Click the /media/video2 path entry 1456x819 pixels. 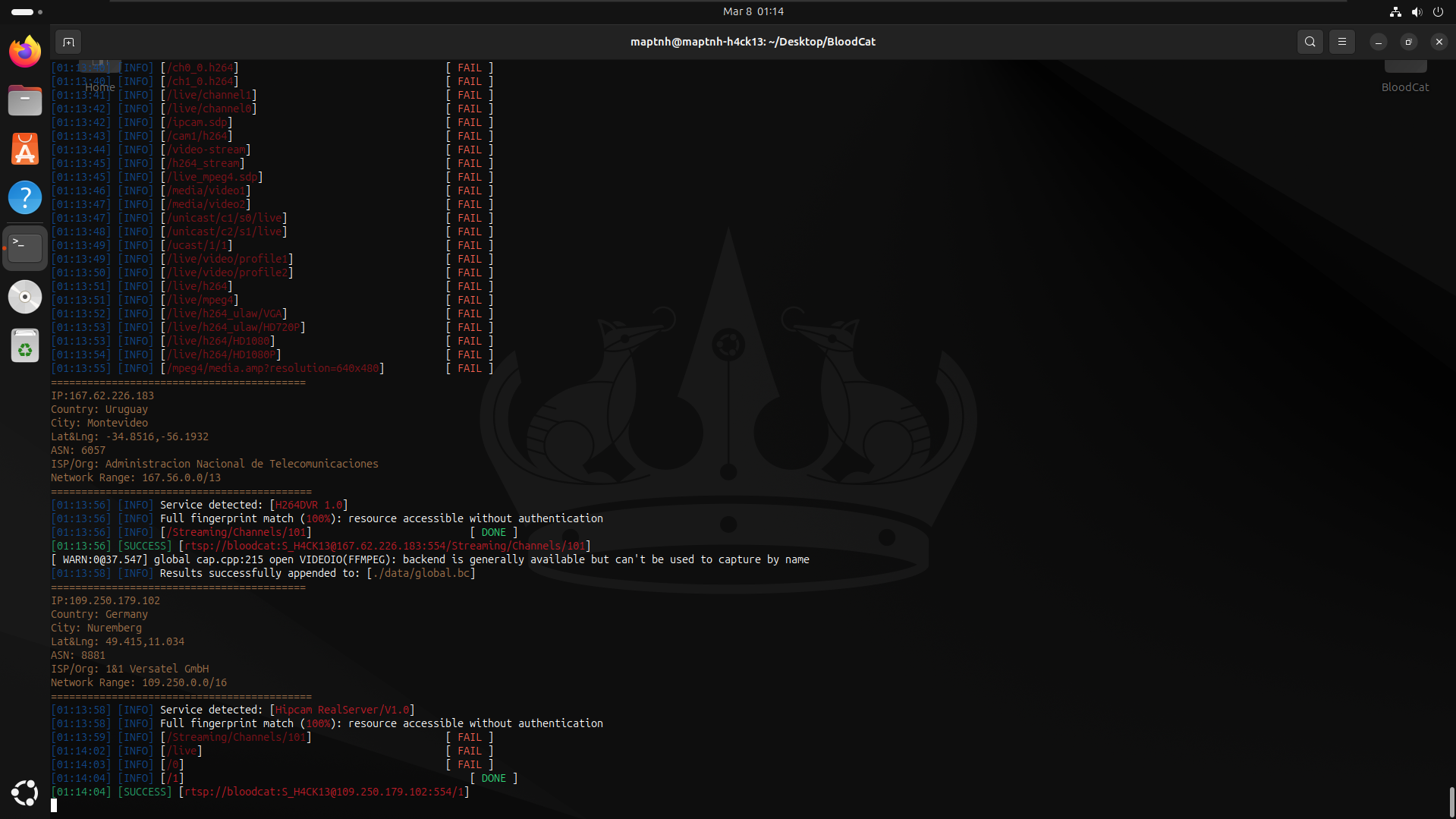(206, 204)
